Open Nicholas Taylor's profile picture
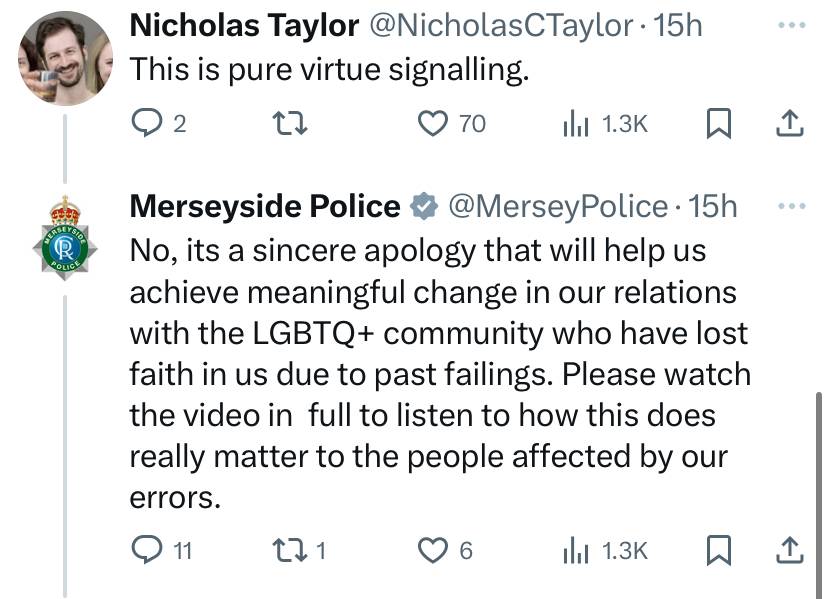Screen dimensions: 828x599 pyautogui.click(x=65, y=58)
